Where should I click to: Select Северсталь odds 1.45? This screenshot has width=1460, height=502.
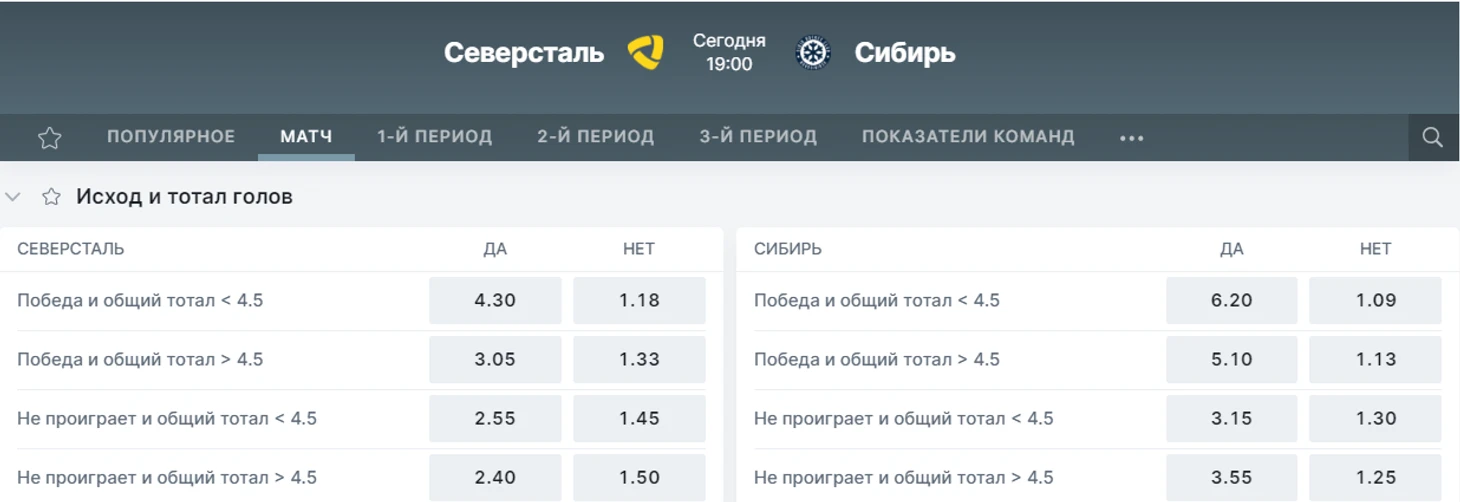coord(639,418)
